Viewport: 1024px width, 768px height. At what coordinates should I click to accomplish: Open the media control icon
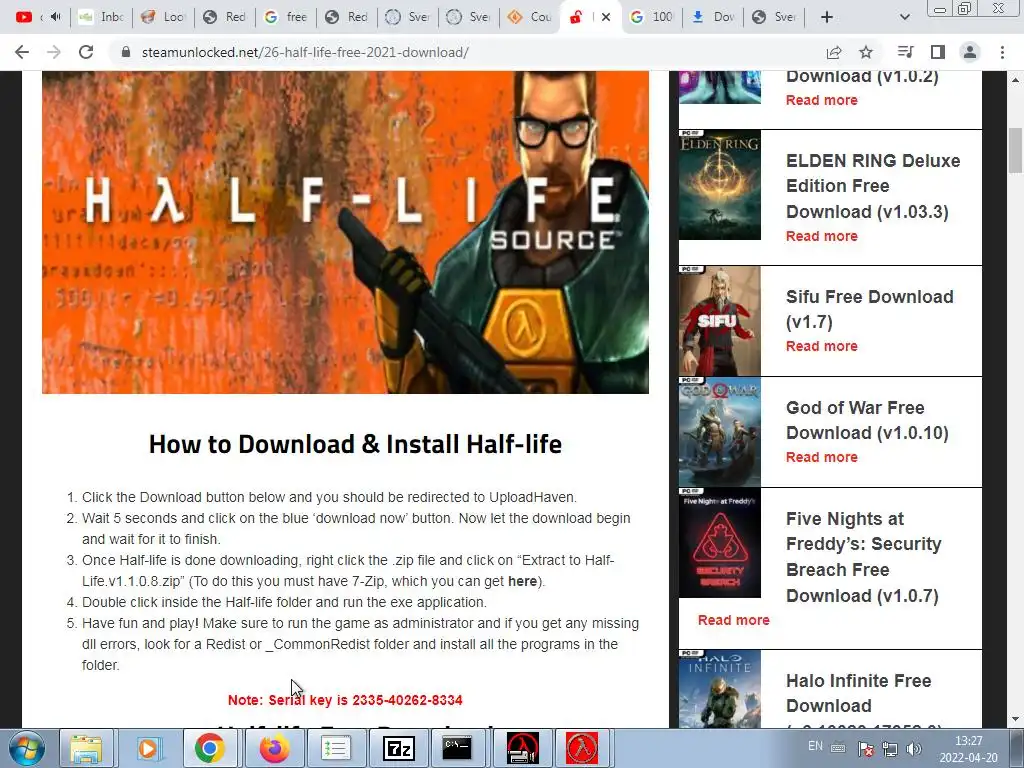[x=905, y=52]
